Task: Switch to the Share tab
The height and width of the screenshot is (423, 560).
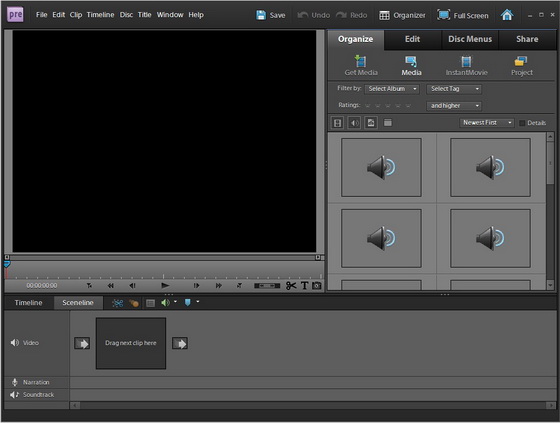Action: point(527,39)
